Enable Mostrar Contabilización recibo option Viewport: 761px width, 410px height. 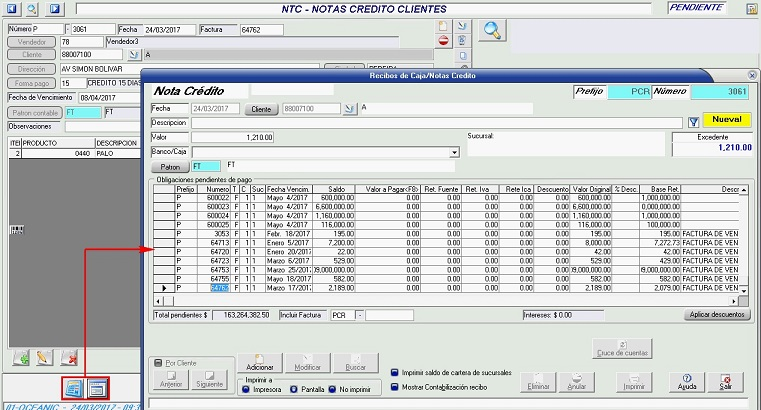(394, 386)
